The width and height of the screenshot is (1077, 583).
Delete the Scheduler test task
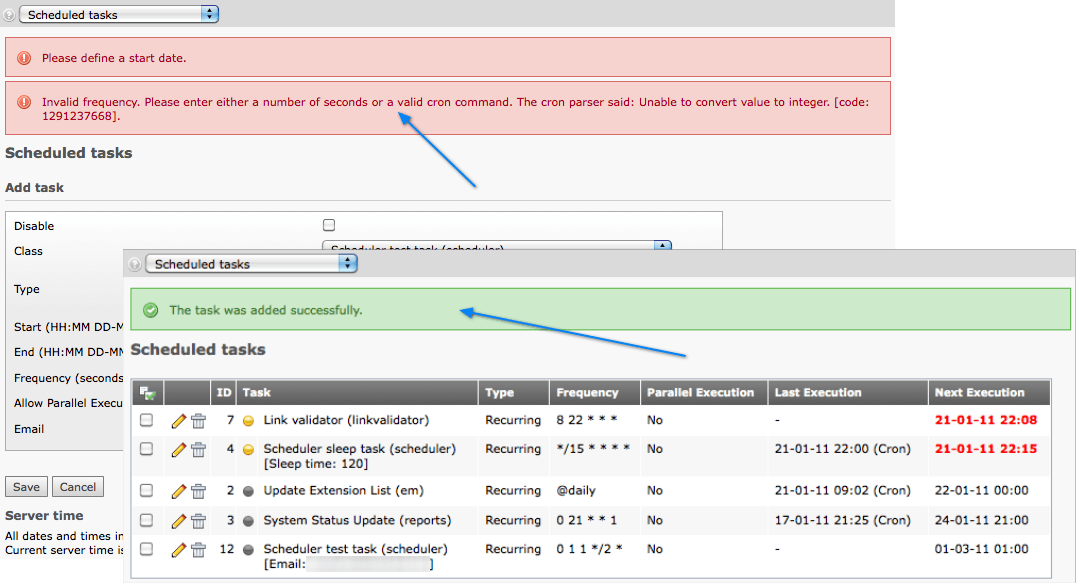[198, 550]
